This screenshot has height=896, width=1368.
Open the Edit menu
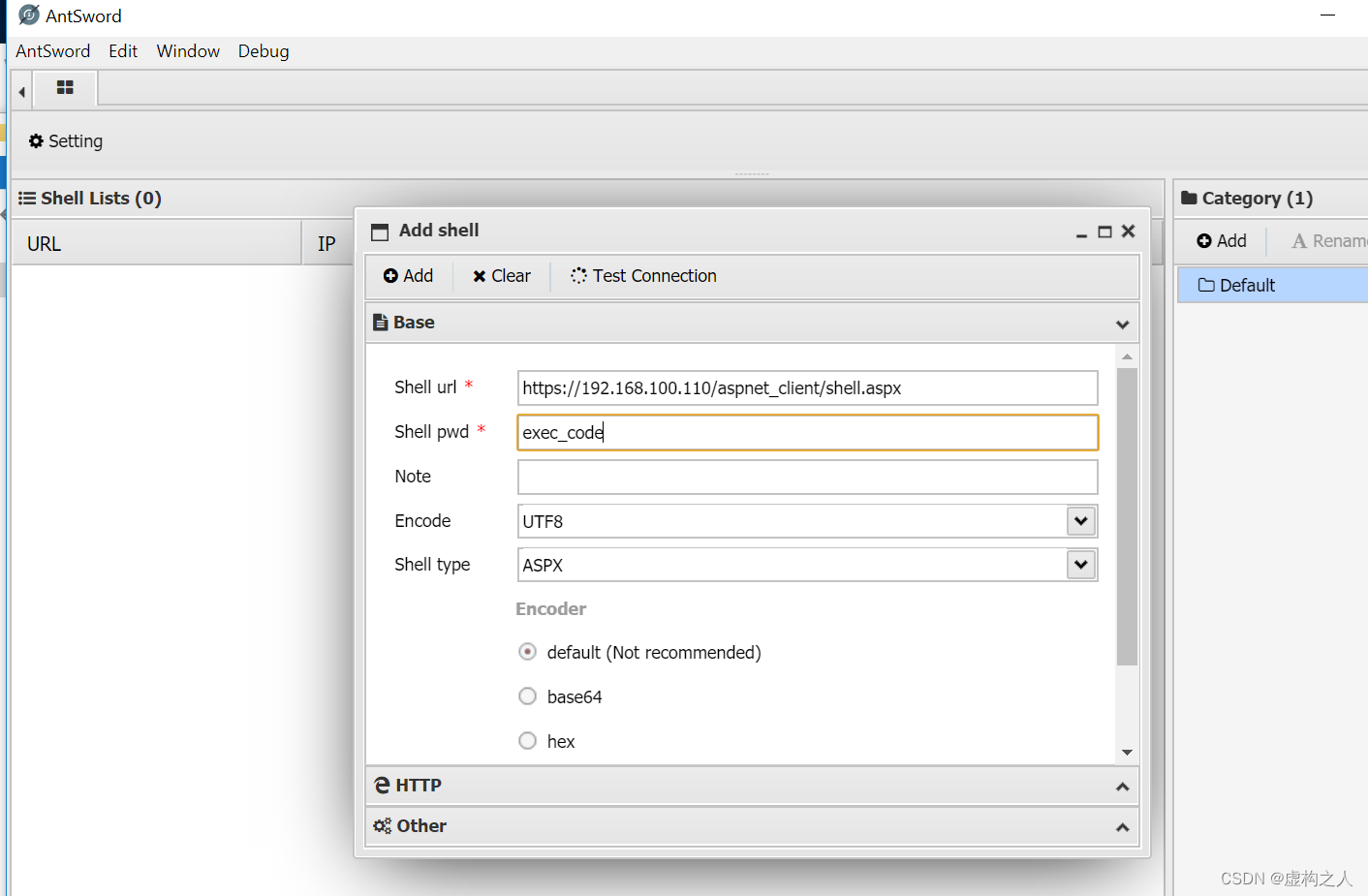tap(123, 51)
